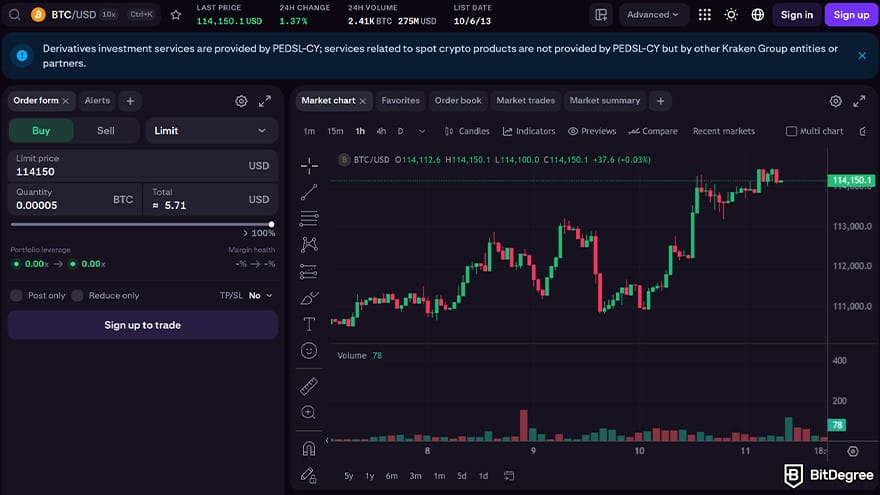This screenshot has height=495, width=880.
Task: Set chart interval to 4h
Action: [381, 131]
